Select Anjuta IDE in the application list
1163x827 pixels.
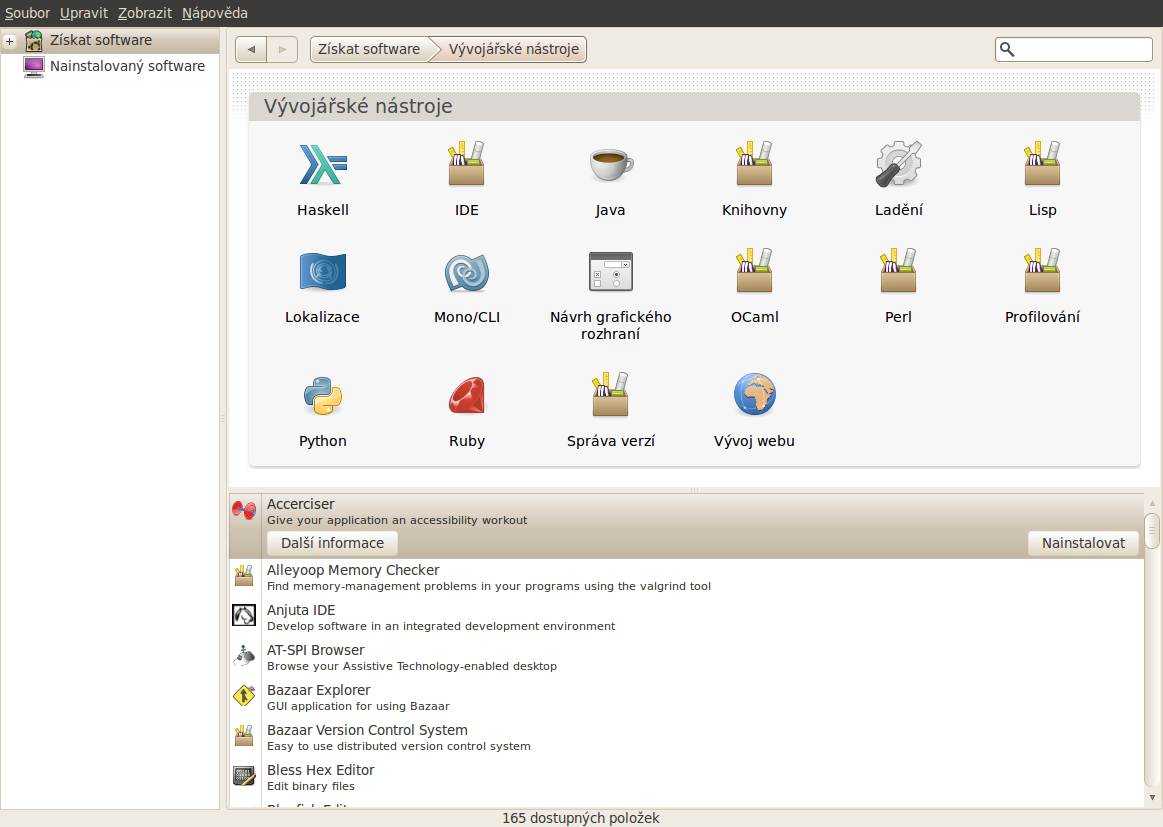click(301, 610)
